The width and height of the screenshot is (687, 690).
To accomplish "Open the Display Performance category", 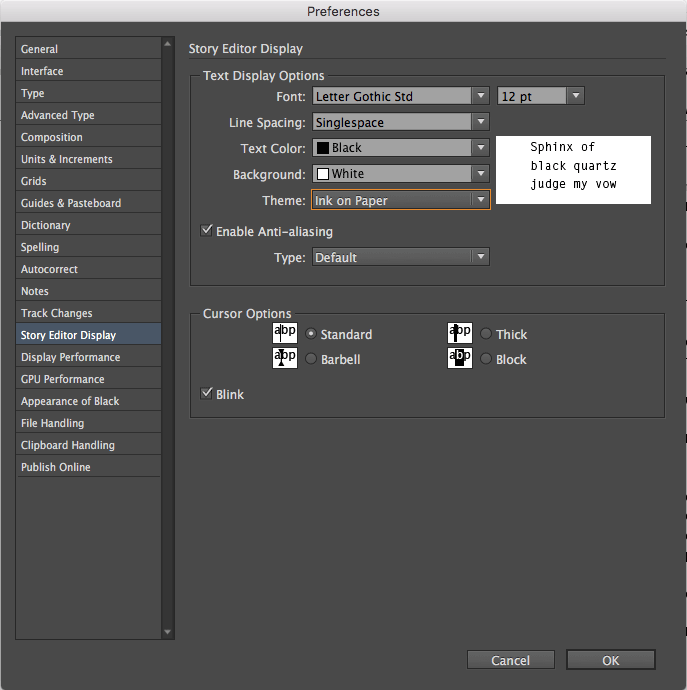I will coord(88,357).
